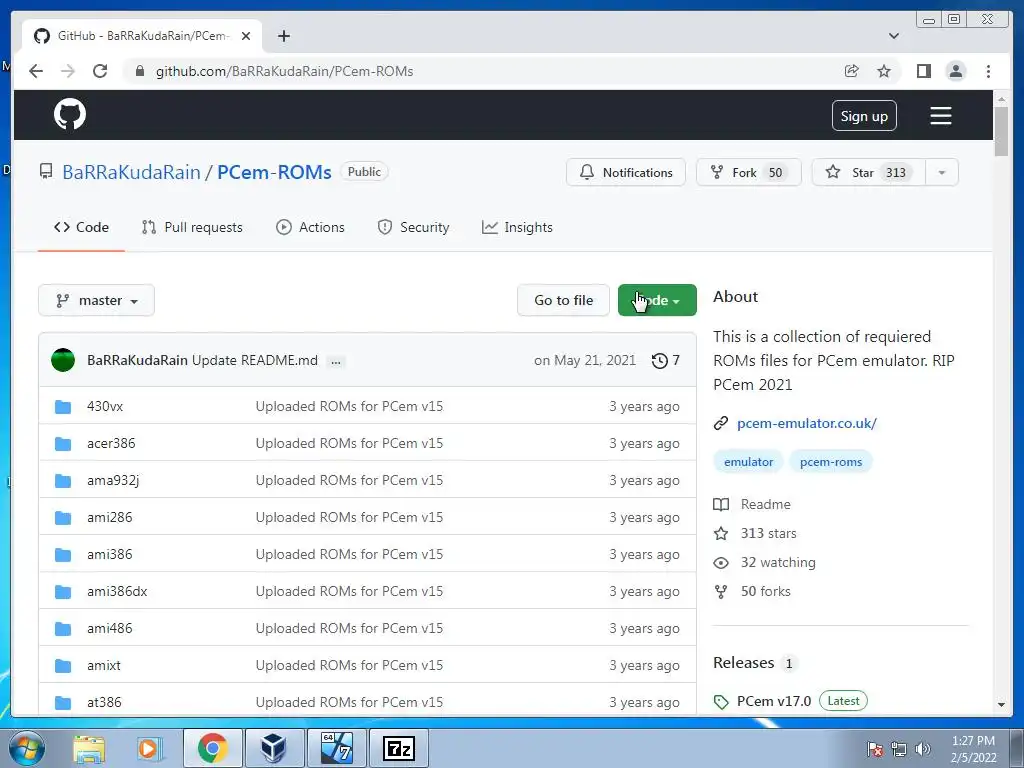Open the 7z taskbar application
The width and height of the screenshot is (1024, 768).
[x=398, y=748]
